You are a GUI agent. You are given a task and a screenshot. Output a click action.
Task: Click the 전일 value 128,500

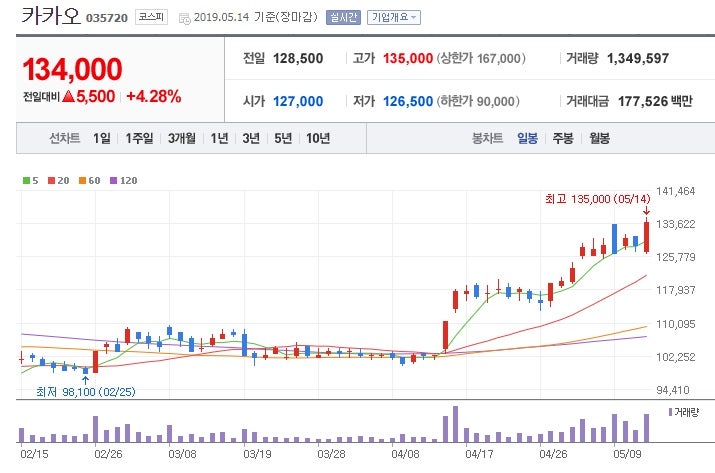[298, 58]
